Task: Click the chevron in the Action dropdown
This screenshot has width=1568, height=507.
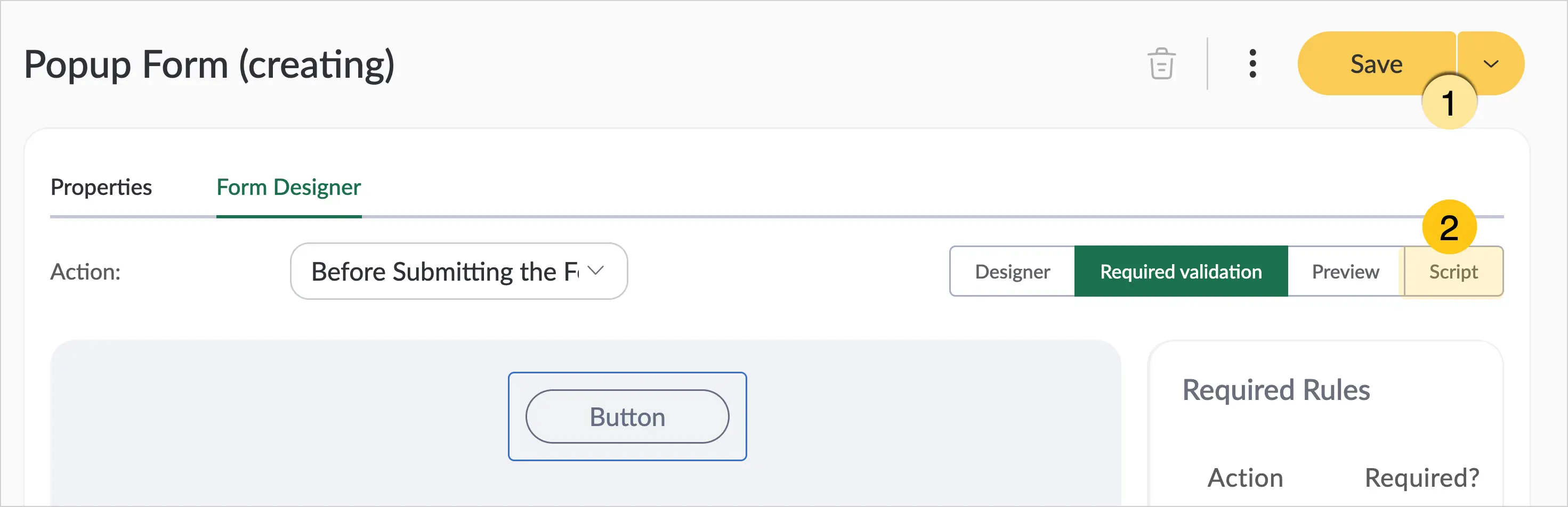Action: coord(596,271)
